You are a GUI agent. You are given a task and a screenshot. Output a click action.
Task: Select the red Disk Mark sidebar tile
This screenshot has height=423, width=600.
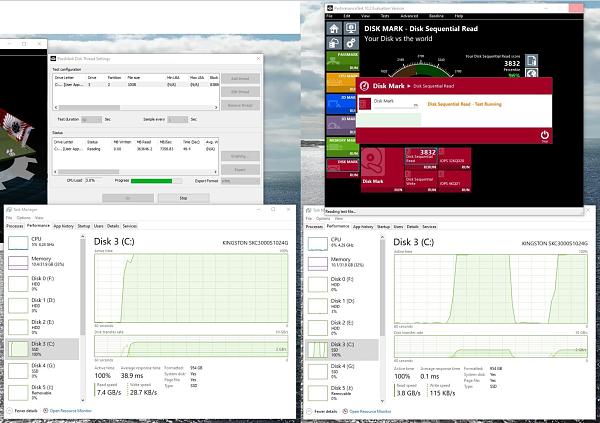point(342,168)
